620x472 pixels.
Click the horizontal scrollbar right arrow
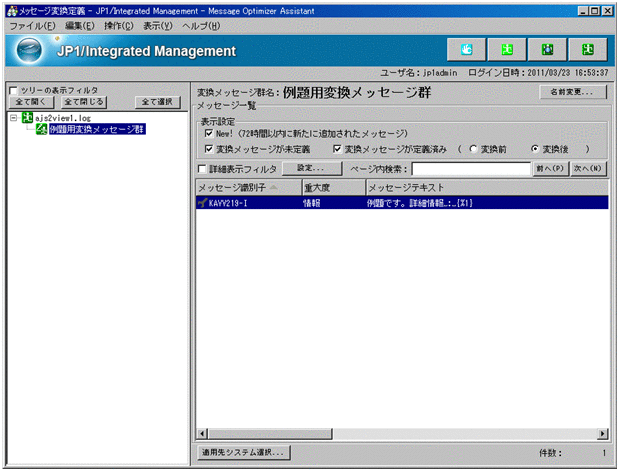[603, 434]
